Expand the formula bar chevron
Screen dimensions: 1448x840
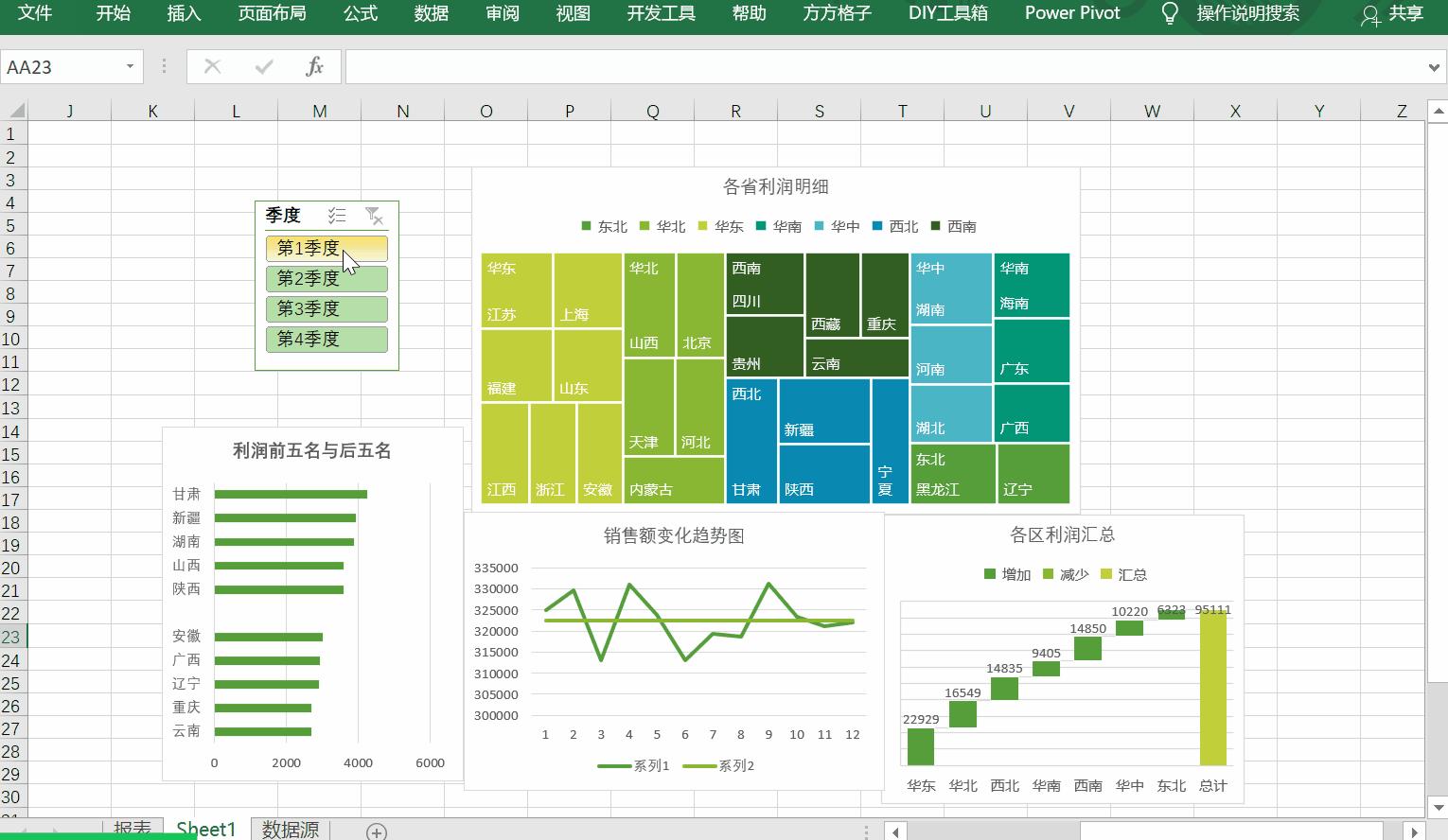pos(1434,67)
